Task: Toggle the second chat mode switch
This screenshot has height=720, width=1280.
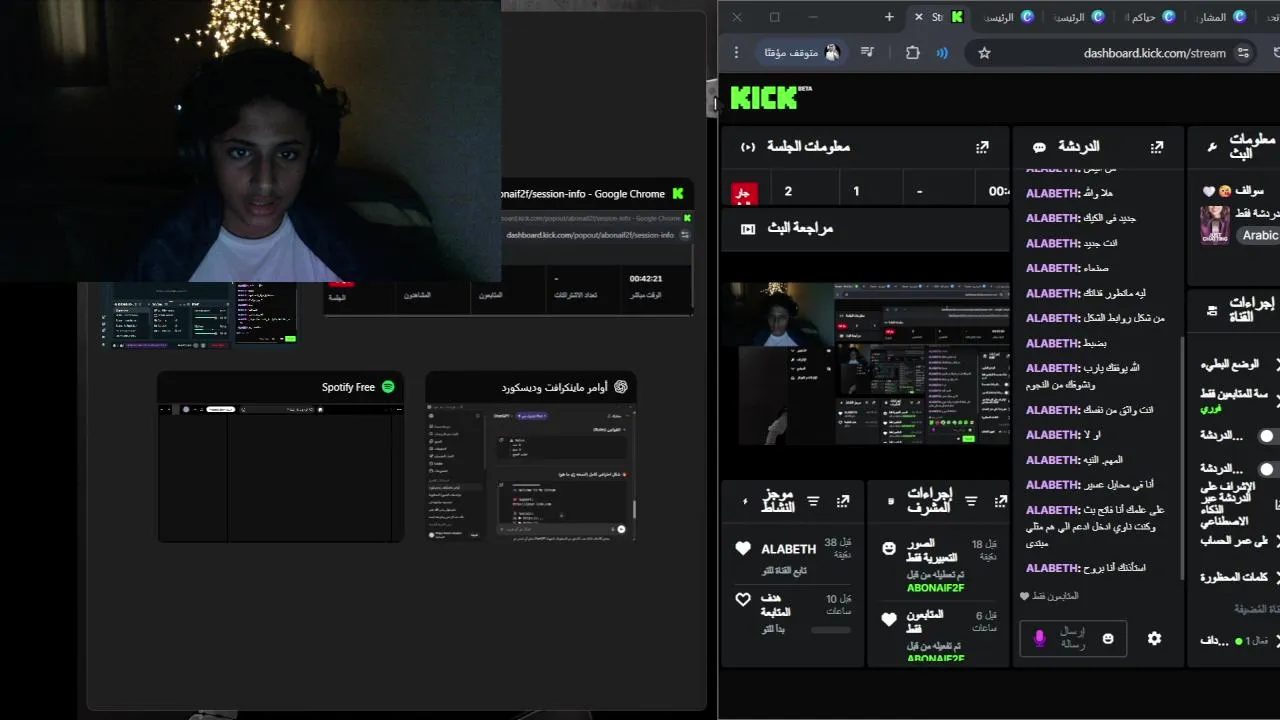Action: (1268, 469)
